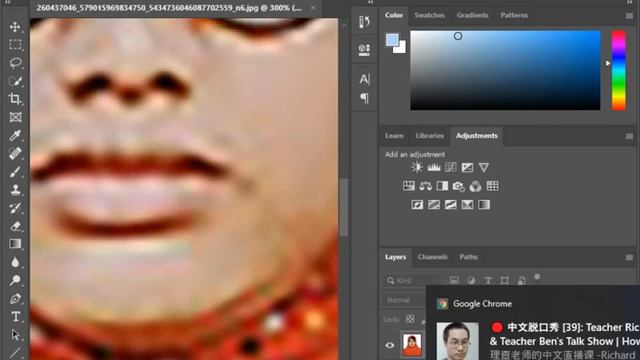Open the Normal blend mode dropdown
Viewport: 640px width, 360px height.
404,300
